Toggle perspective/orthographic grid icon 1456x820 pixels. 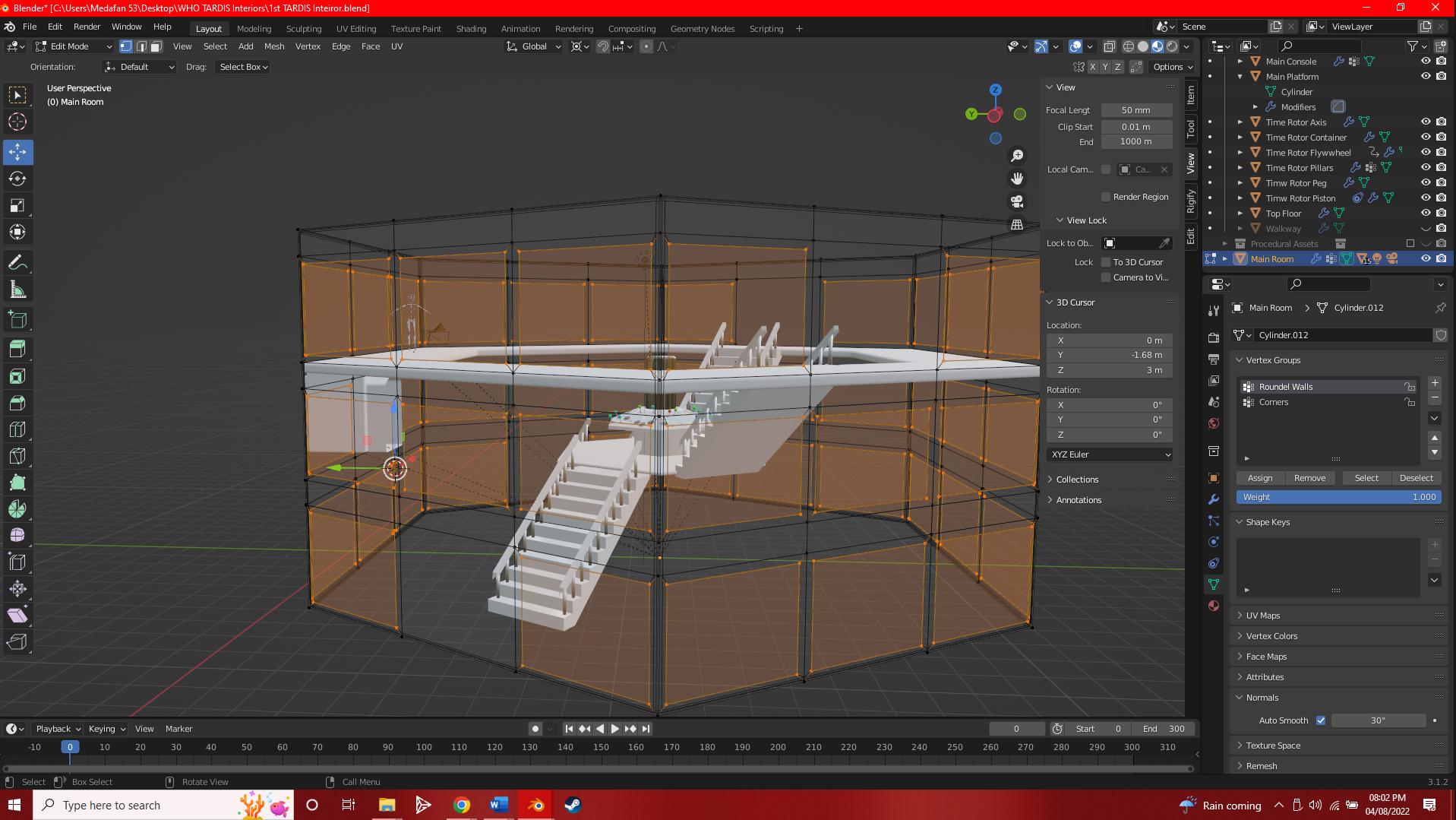(1017, 225)
